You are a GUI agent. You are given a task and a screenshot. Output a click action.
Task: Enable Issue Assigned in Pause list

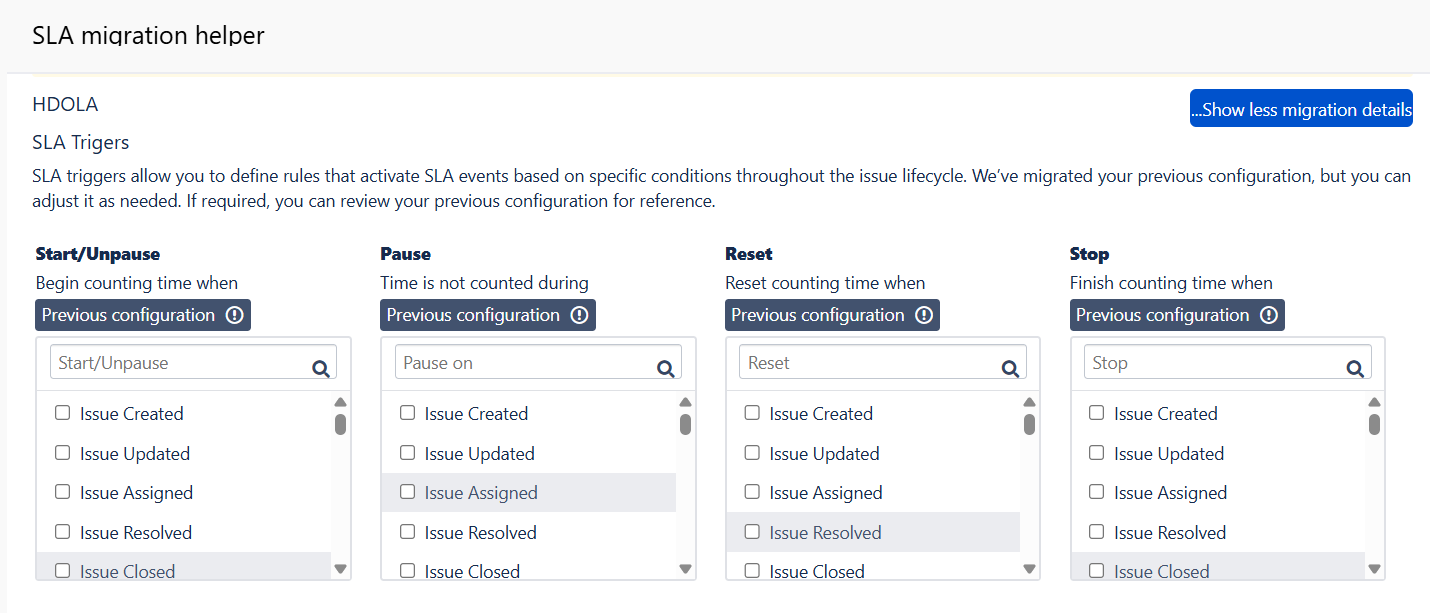[x=408, y=492]
